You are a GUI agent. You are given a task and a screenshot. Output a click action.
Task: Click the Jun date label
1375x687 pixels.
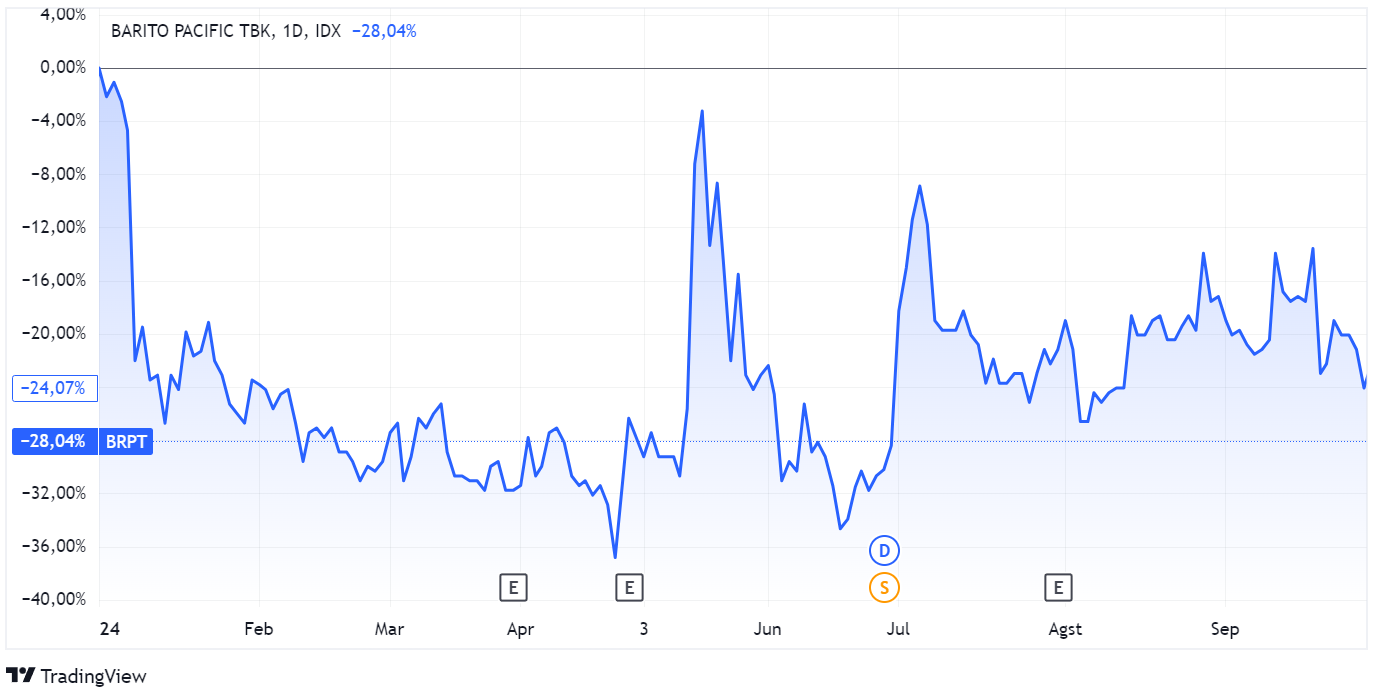click(x=768, y=629)
